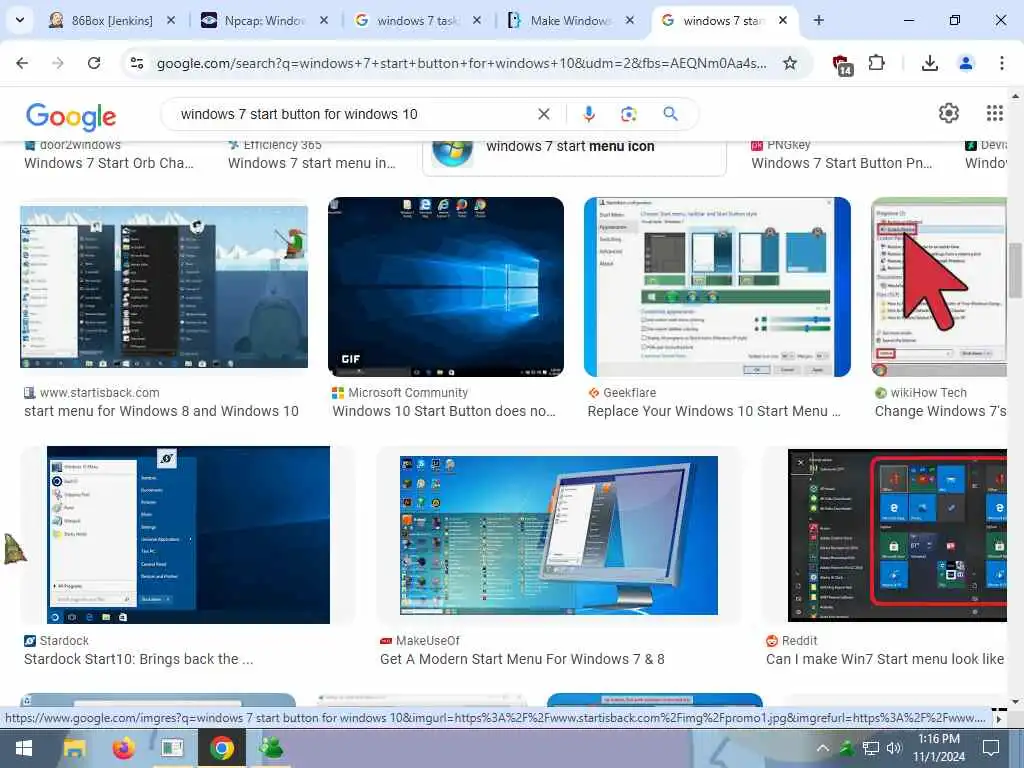Open 'Windows 7 start menu in...' Efficiency 365 link
Screen dimensions: 1024x768
pyautogui.click(x=312, y=163)
